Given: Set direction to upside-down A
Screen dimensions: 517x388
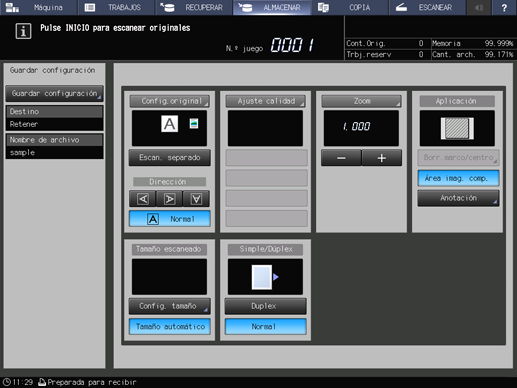Looking at the screenshot, I should [196, 199].
